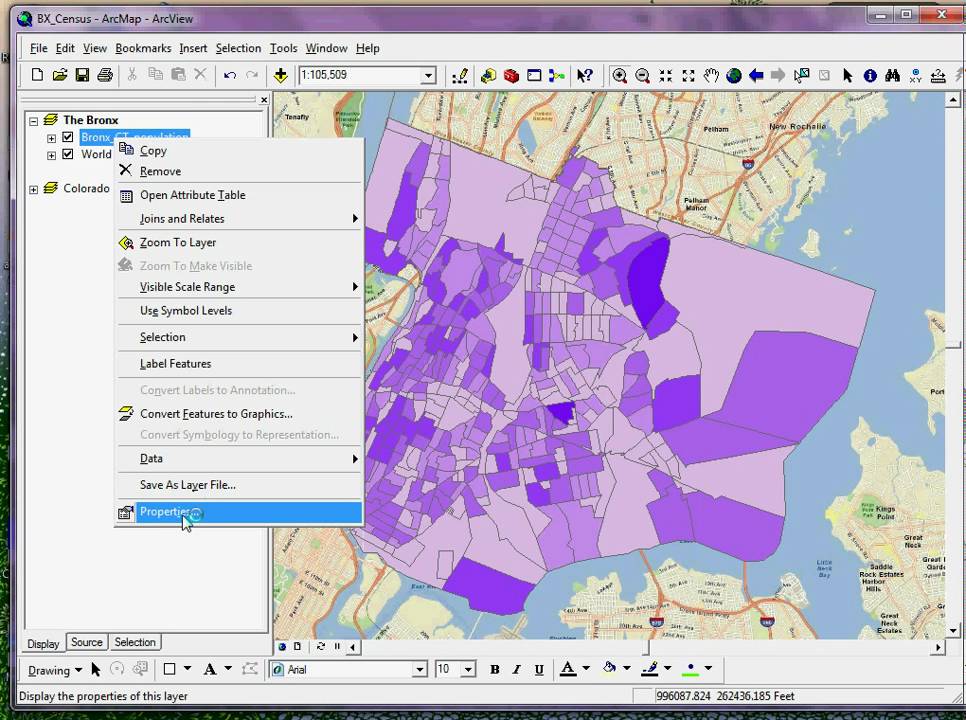Viewport: 966px width, 720px height.
Task: Click the Save icon in toolbar
Action: (82, 75)
